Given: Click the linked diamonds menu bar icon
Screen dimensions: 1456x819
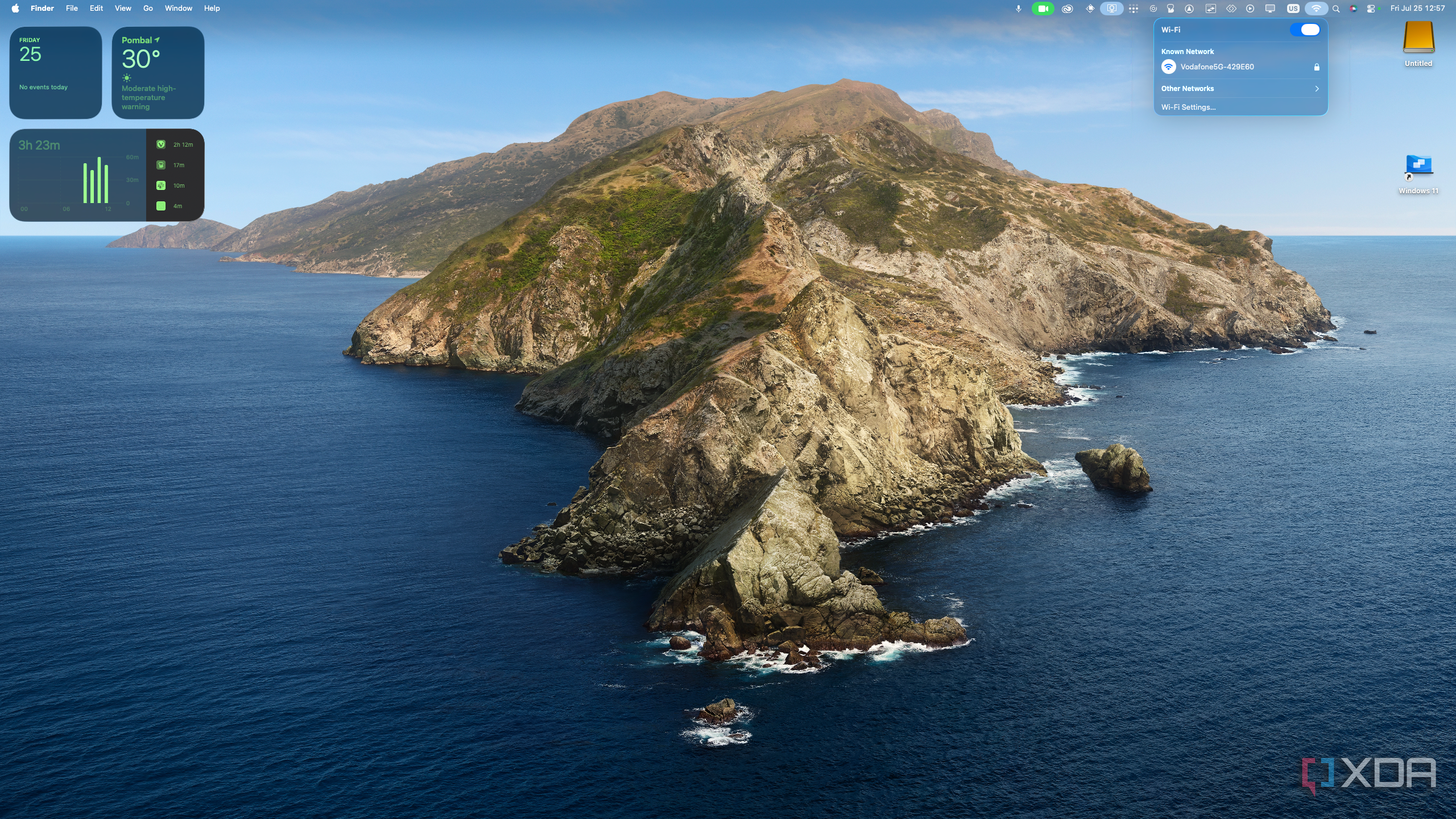Looking at the screenshot, I should pyautogui.click(x=1231, y=9).
